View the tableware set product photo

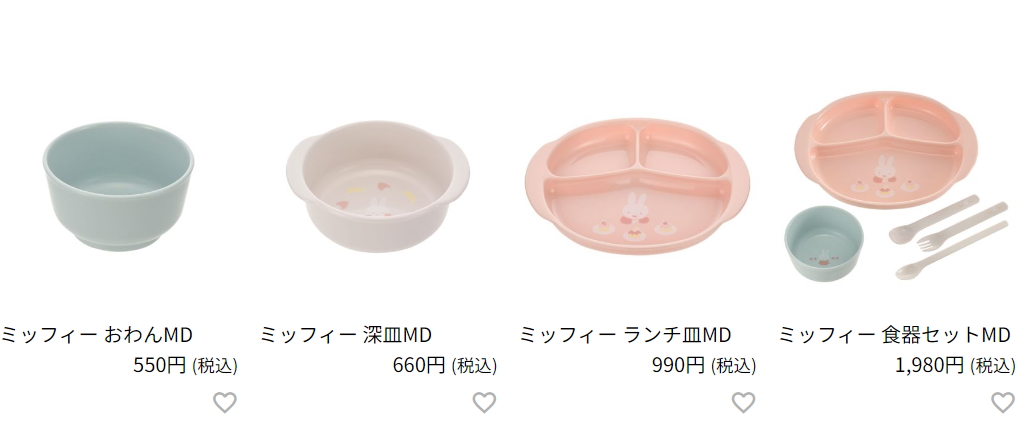click(x=896, y=186)
